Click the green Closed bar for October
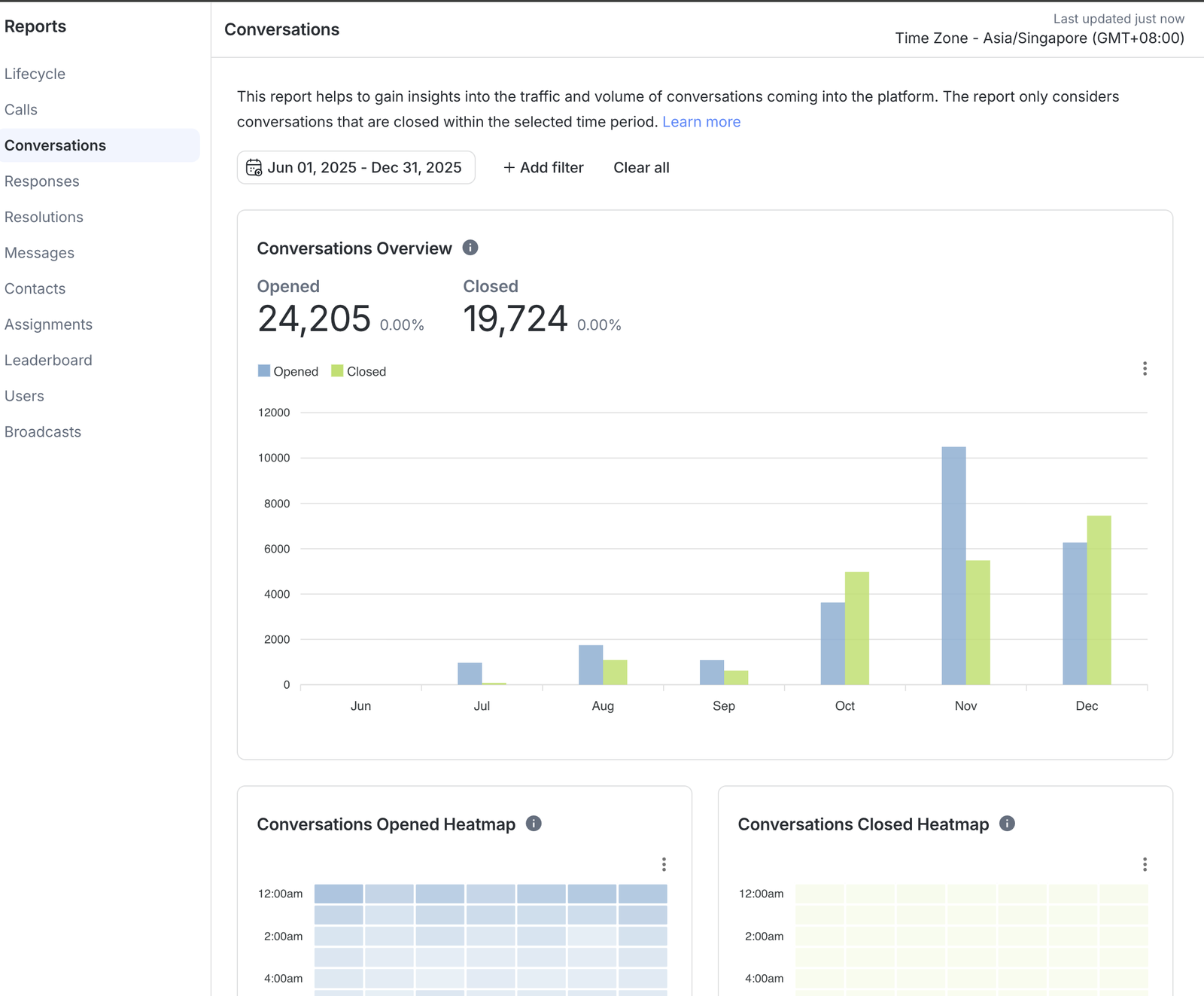Viewport: 1204px width, 996px height. (857, 628)
